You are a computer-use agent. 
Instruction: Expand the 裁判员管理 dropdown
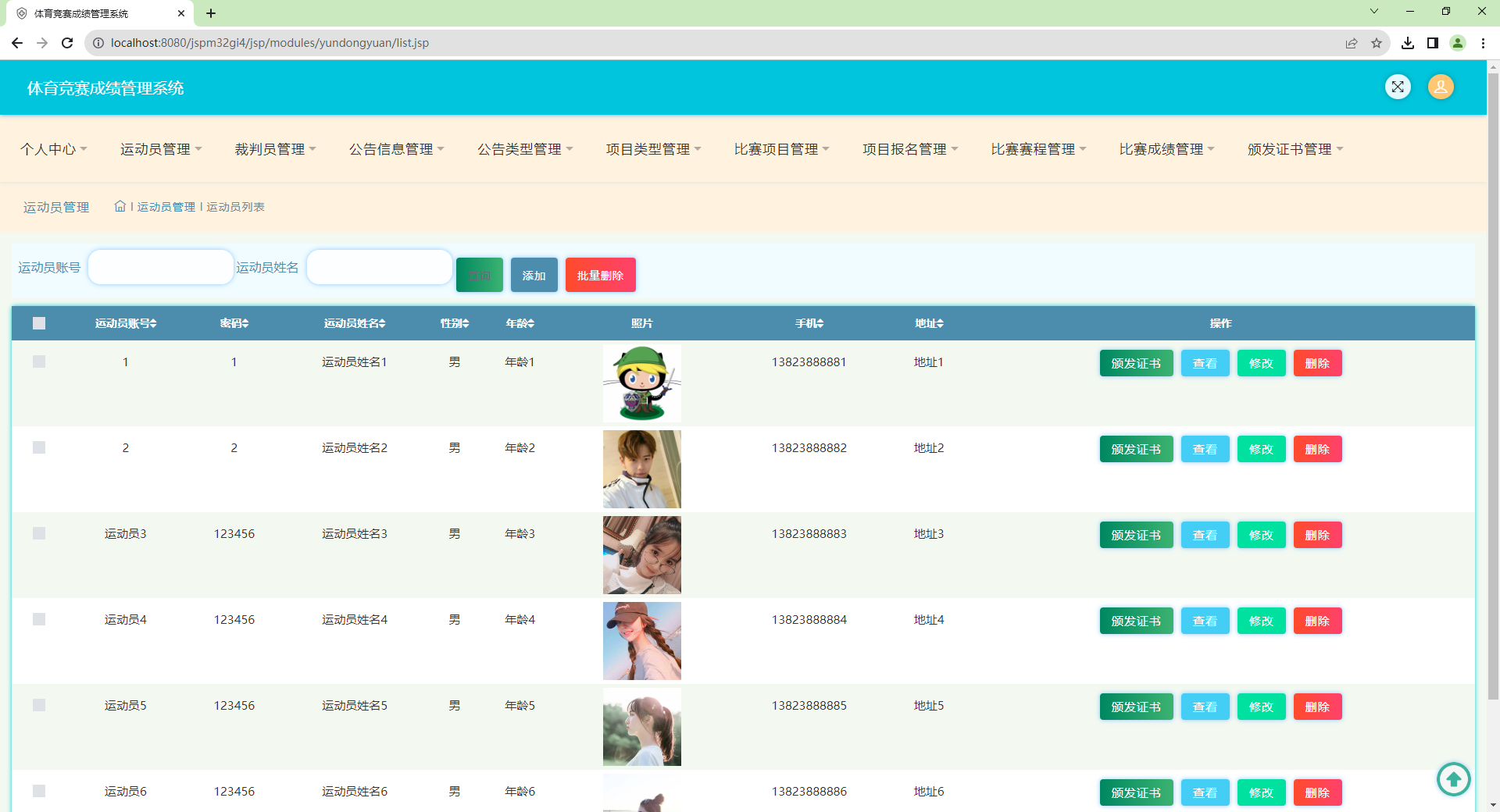(x=276, y=149)
